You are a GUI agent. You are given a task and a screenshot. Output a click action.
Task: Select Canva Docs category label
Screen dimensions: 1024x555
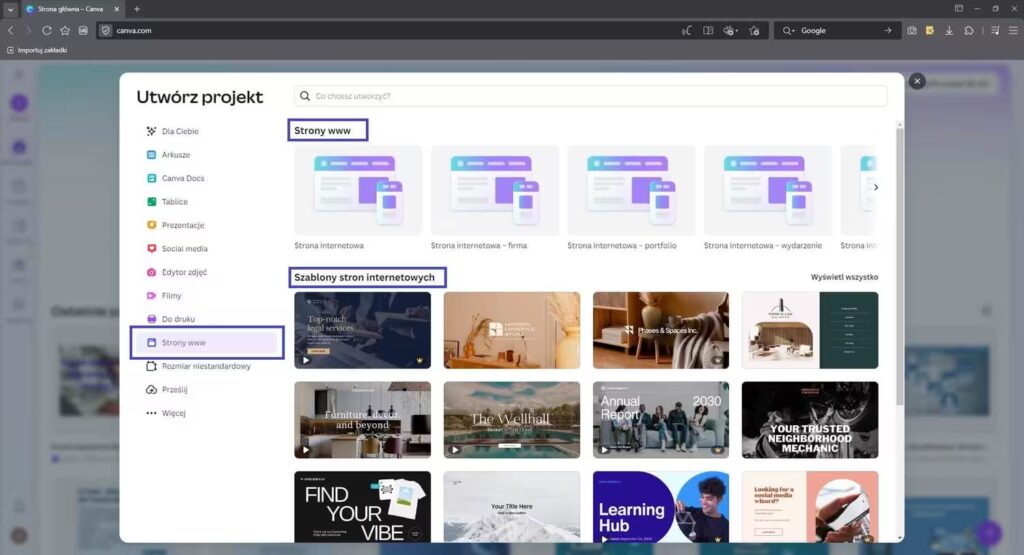183,178
